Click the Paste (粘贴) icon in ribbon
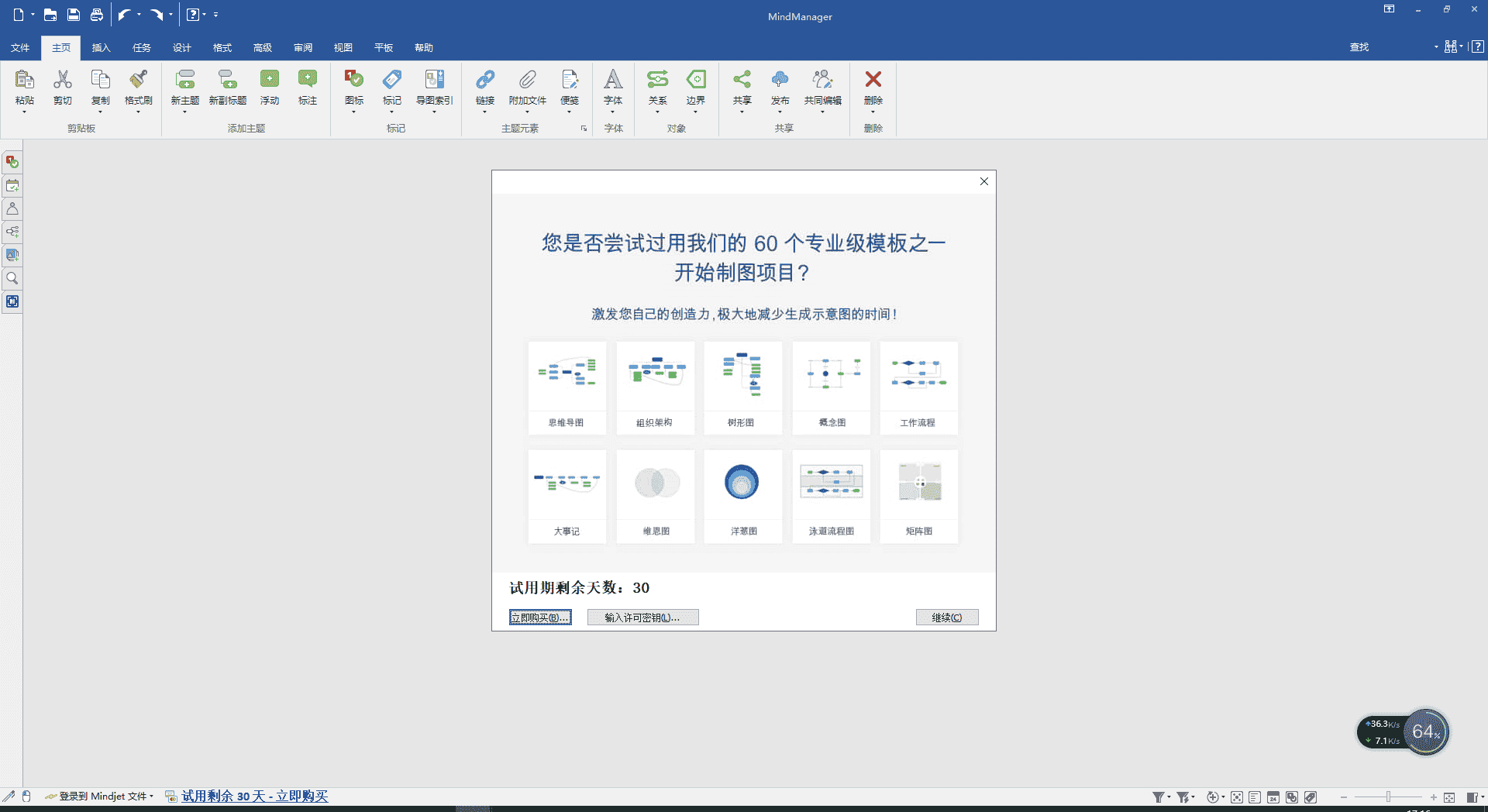Screen dimensions: 1488x812 click(x=25, y=80)
